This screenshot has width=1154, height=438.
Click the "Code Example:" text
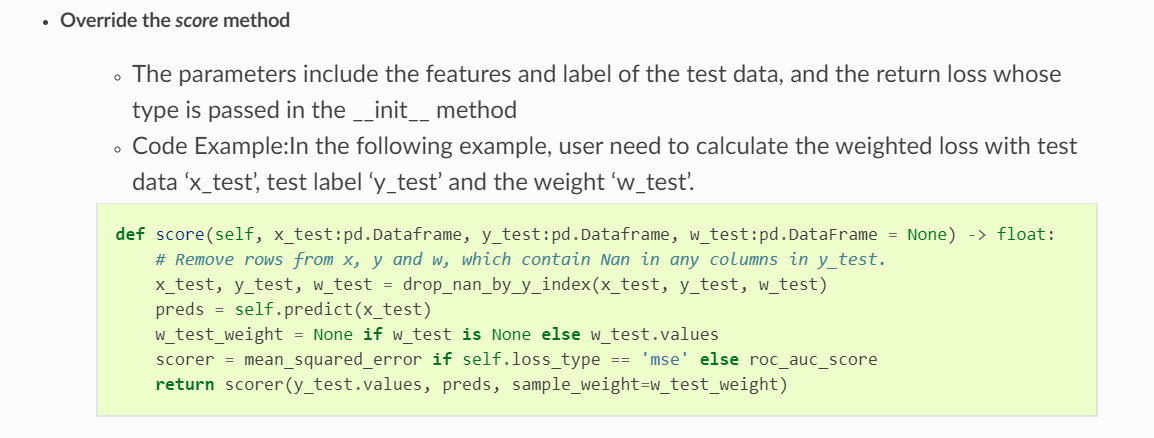209,146
